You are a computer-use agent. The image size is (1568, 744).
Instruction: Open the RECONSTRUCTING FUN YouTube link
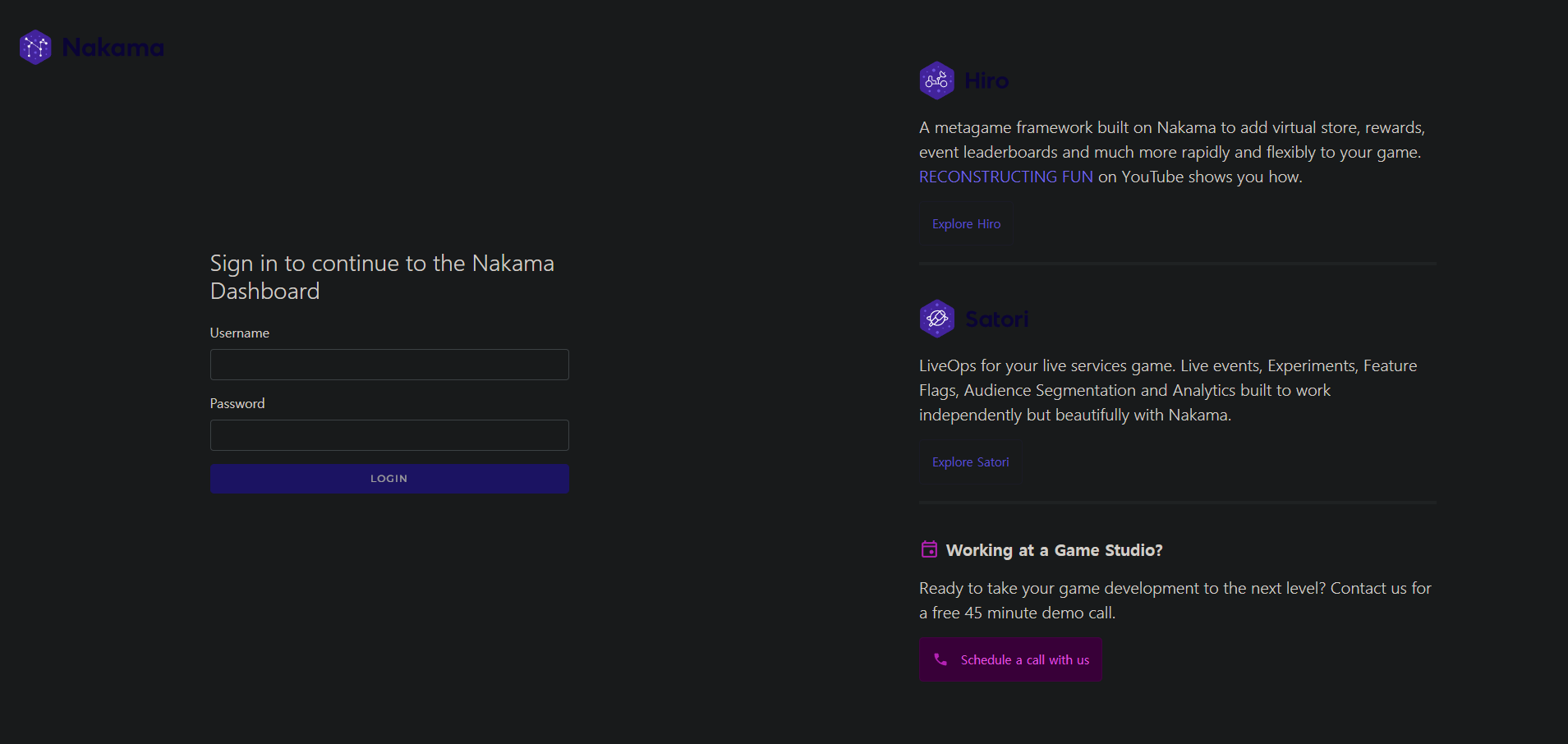(x=1006, y=177)
